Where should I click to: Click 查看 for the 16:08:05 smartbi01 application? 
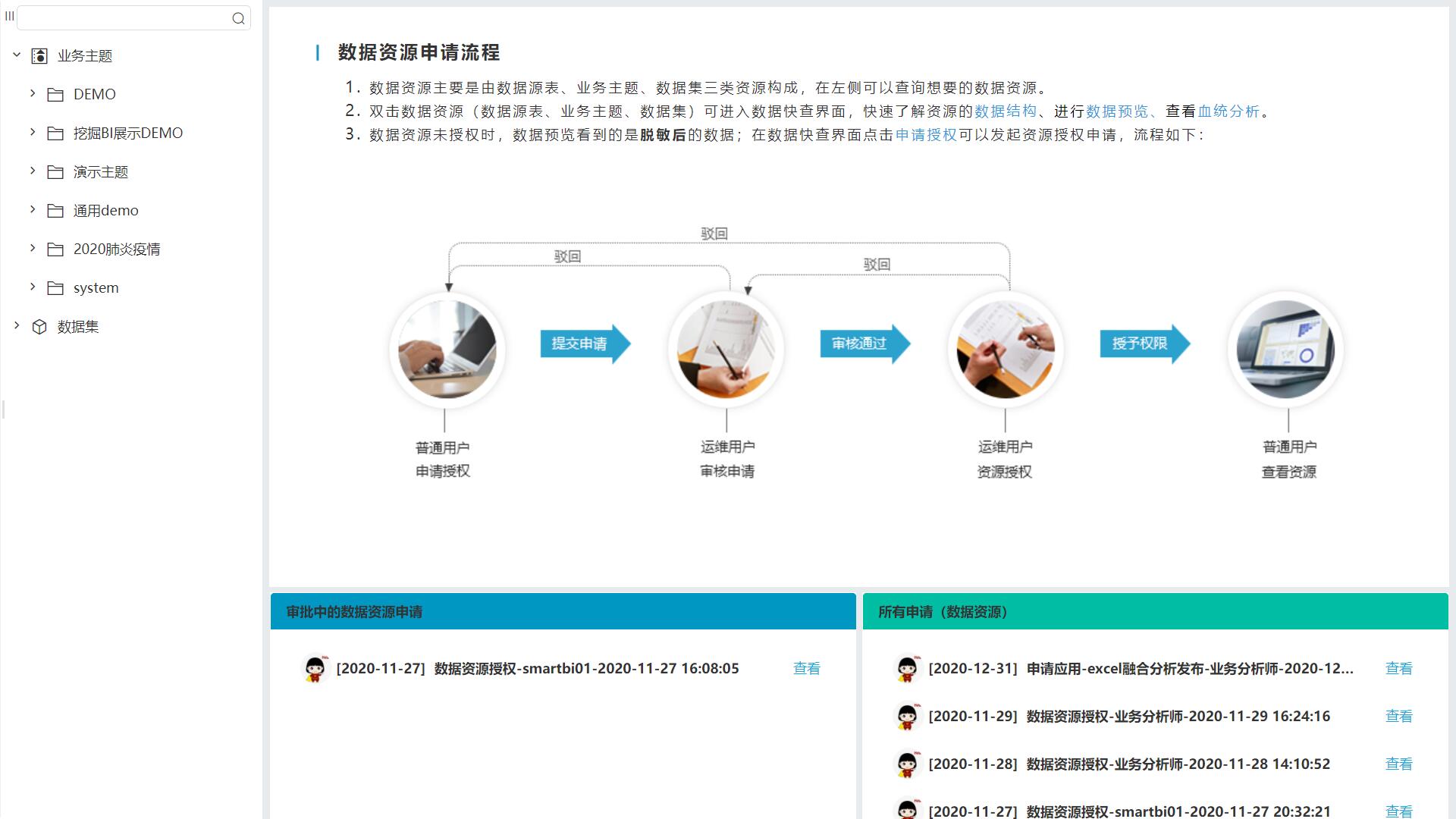click(x=807, y=669)
